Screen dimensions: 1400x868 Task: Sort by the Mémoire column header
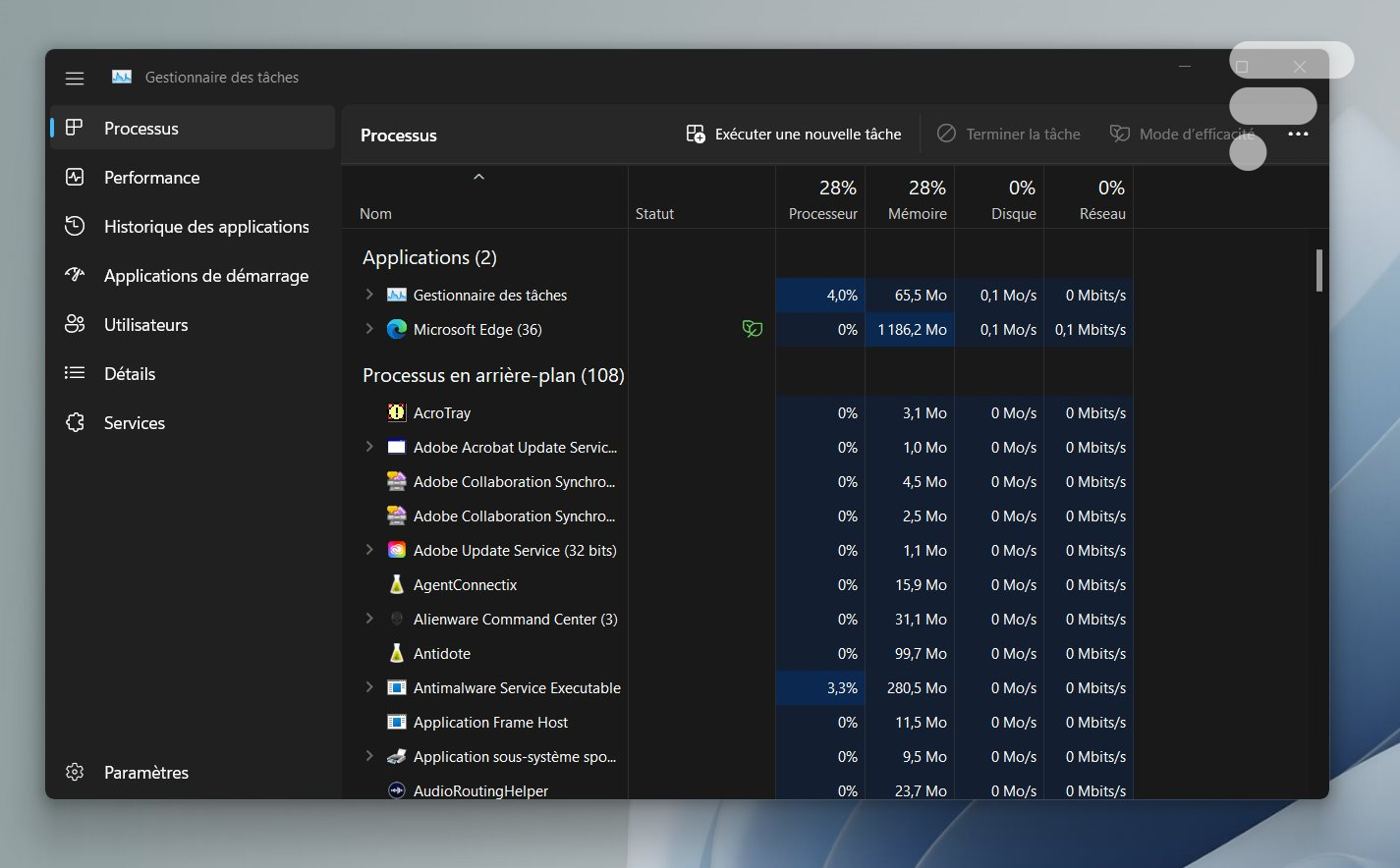pos(917,199)
